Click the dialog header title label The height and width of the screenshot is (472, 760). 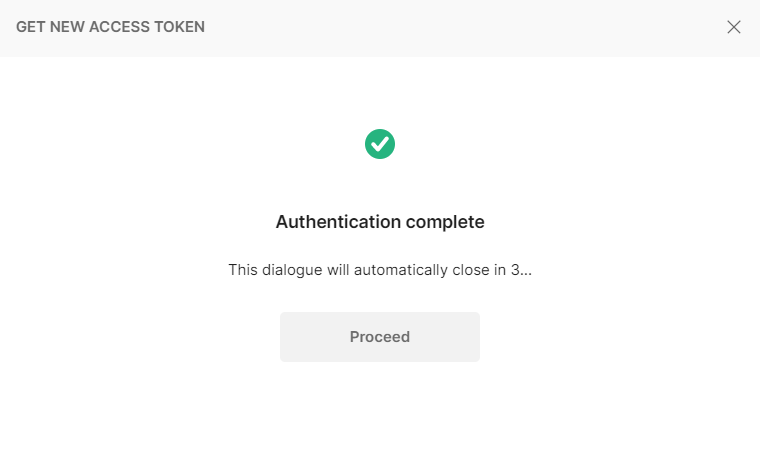coord(110,27)
